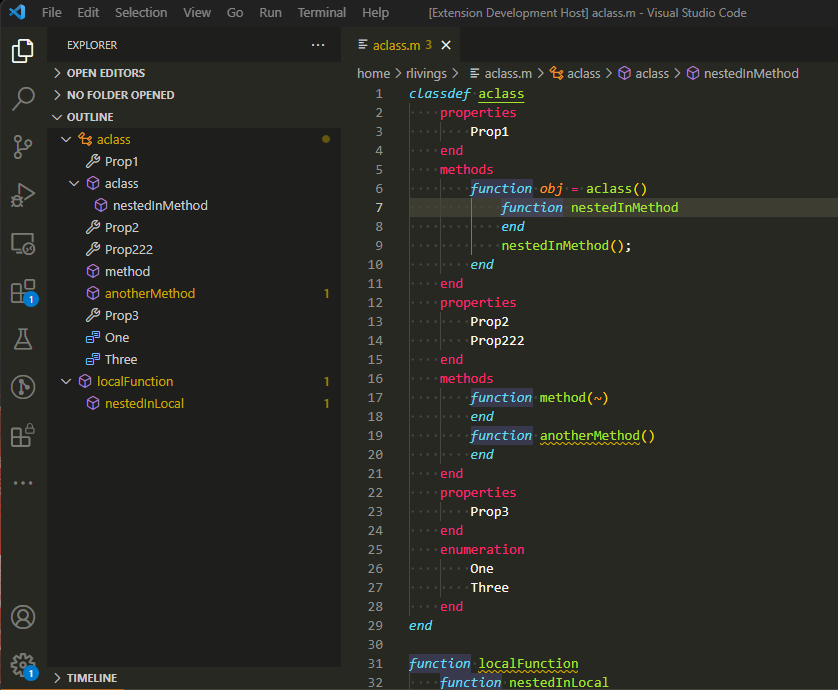Open the Remote Explorer icon

(x=22, y=244)
